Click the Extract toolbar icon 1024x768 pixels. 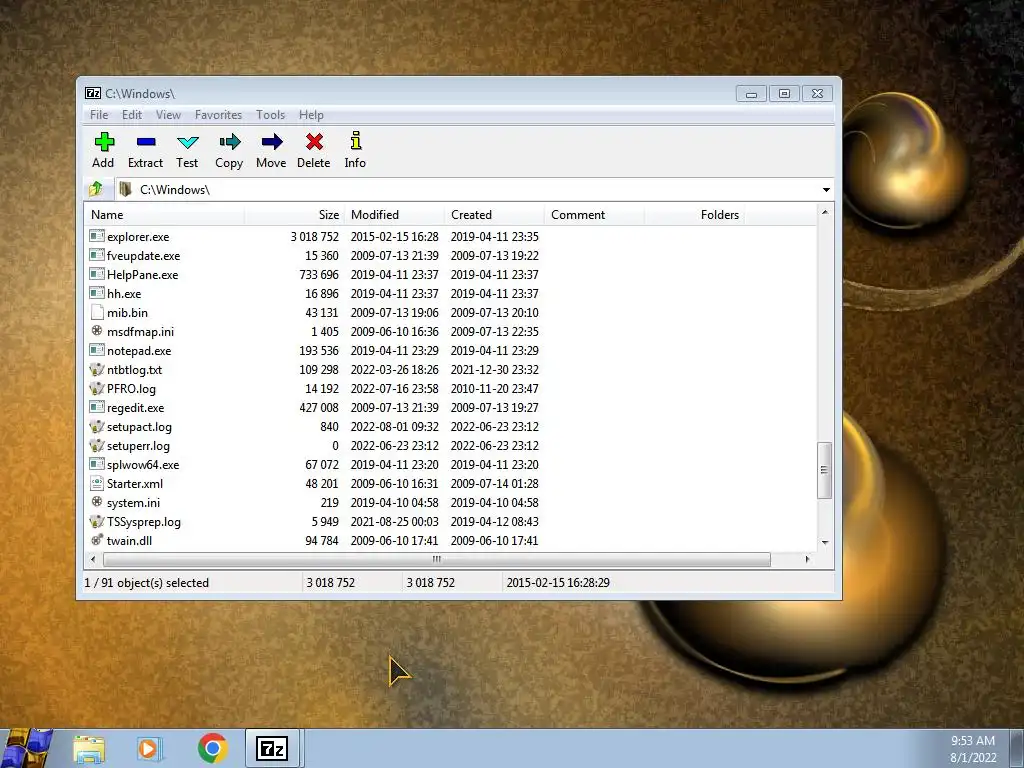(146, 142)
